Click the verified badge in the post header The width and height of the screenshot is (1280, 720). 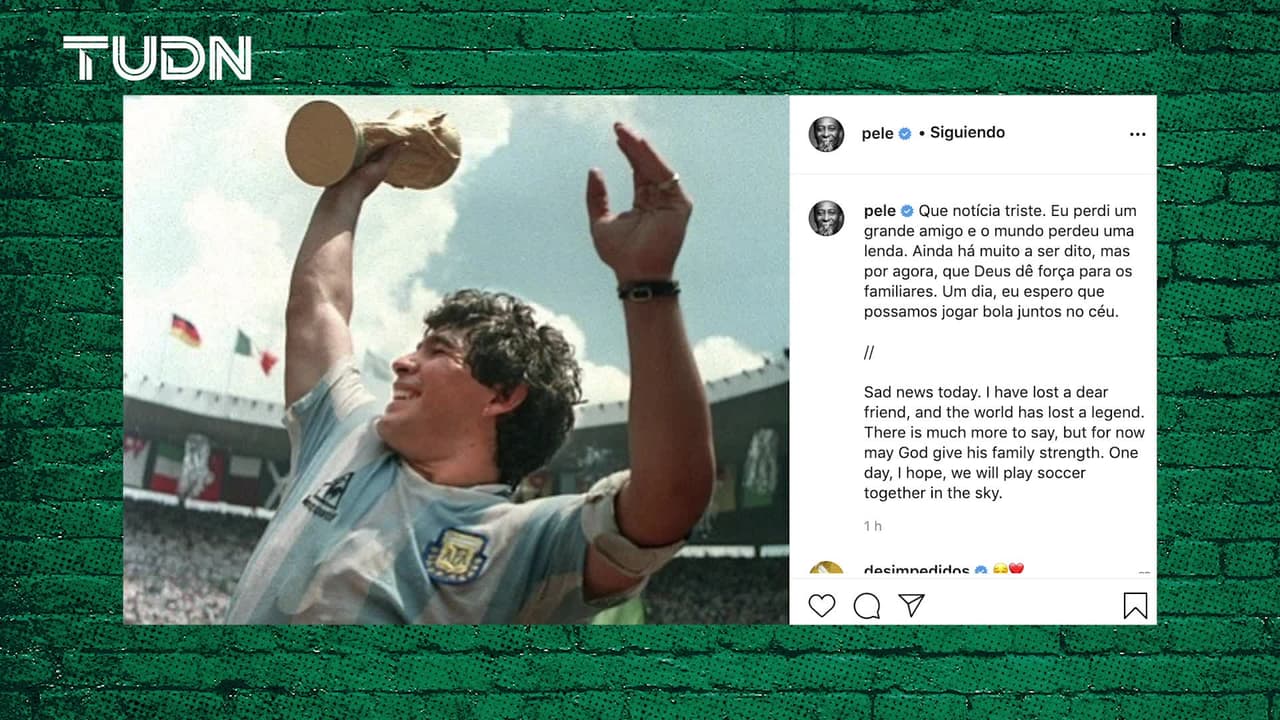[x=905, y=133]
